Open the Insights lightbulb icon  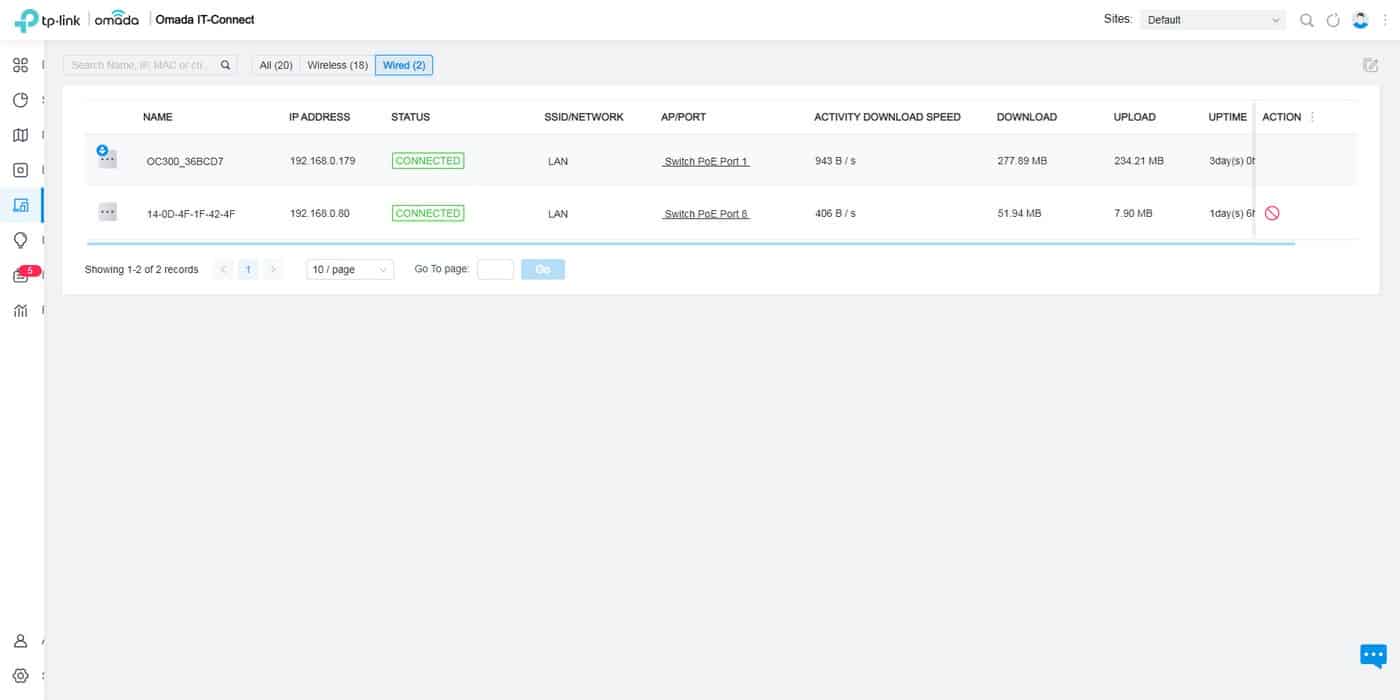click(20, 240)
